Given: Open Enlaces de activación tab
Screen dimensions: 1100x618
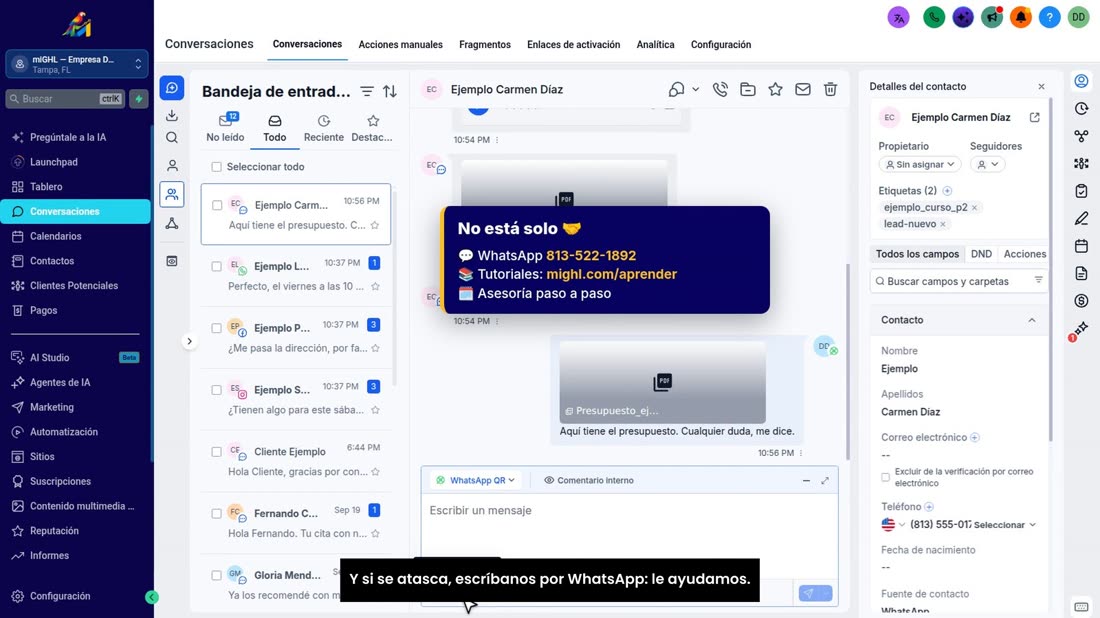Looking at the screenshot, I should click(573, 45).
